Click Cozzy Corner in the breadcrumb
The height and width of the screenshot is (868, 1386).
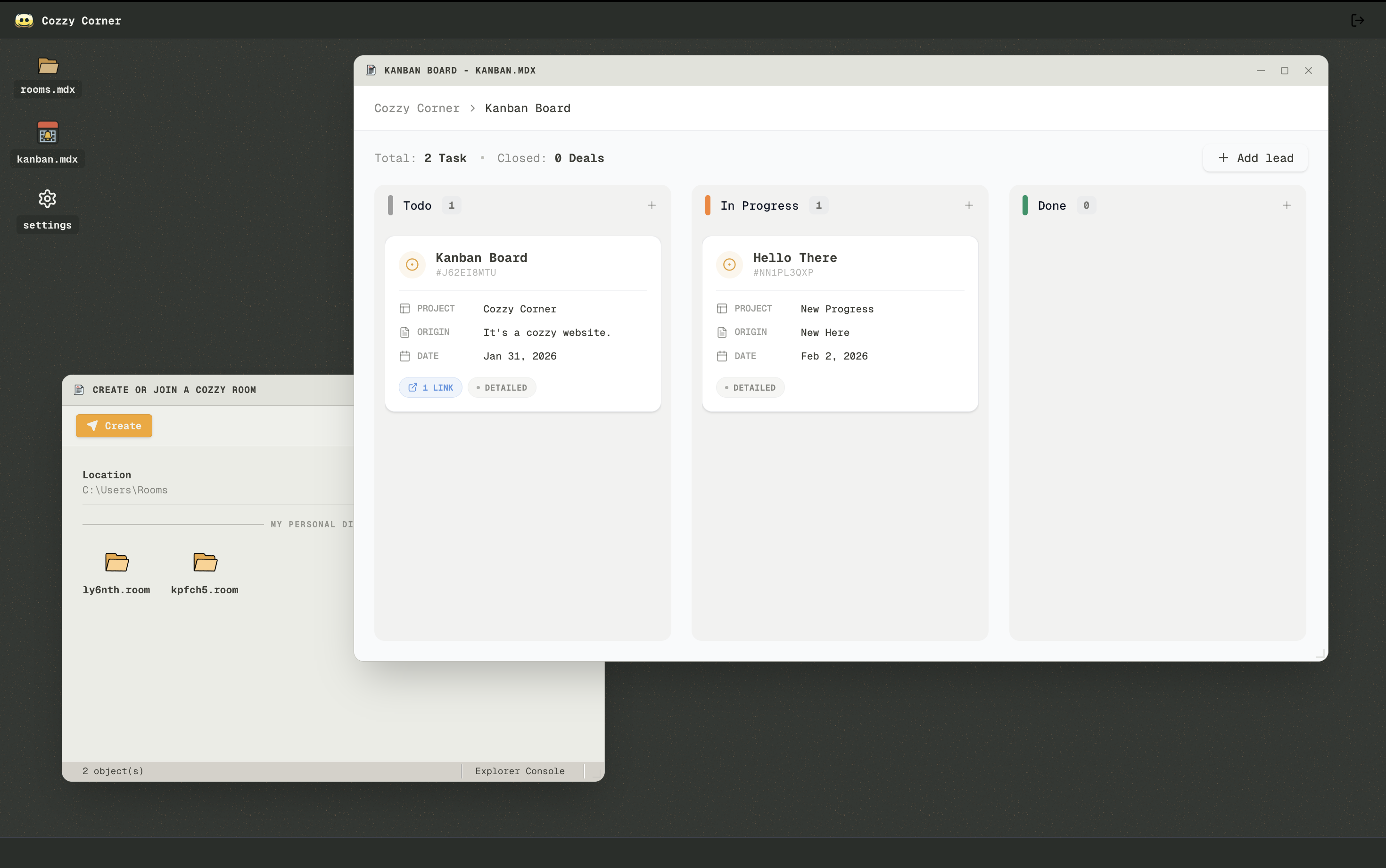[417, 108]
